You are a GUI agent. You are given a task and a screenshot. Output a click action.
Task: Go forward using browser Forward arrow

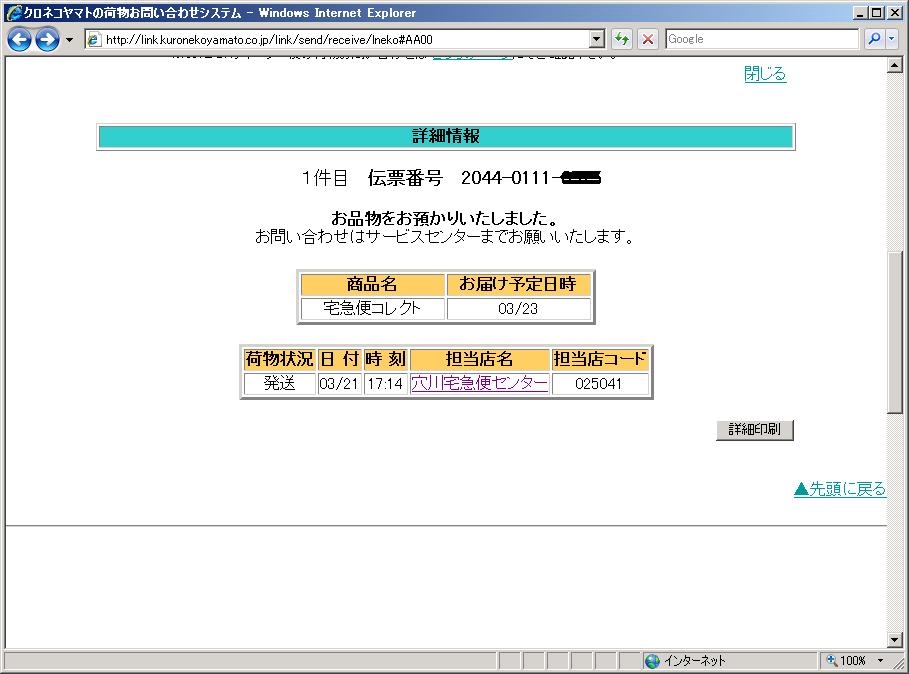pos(48,39)
